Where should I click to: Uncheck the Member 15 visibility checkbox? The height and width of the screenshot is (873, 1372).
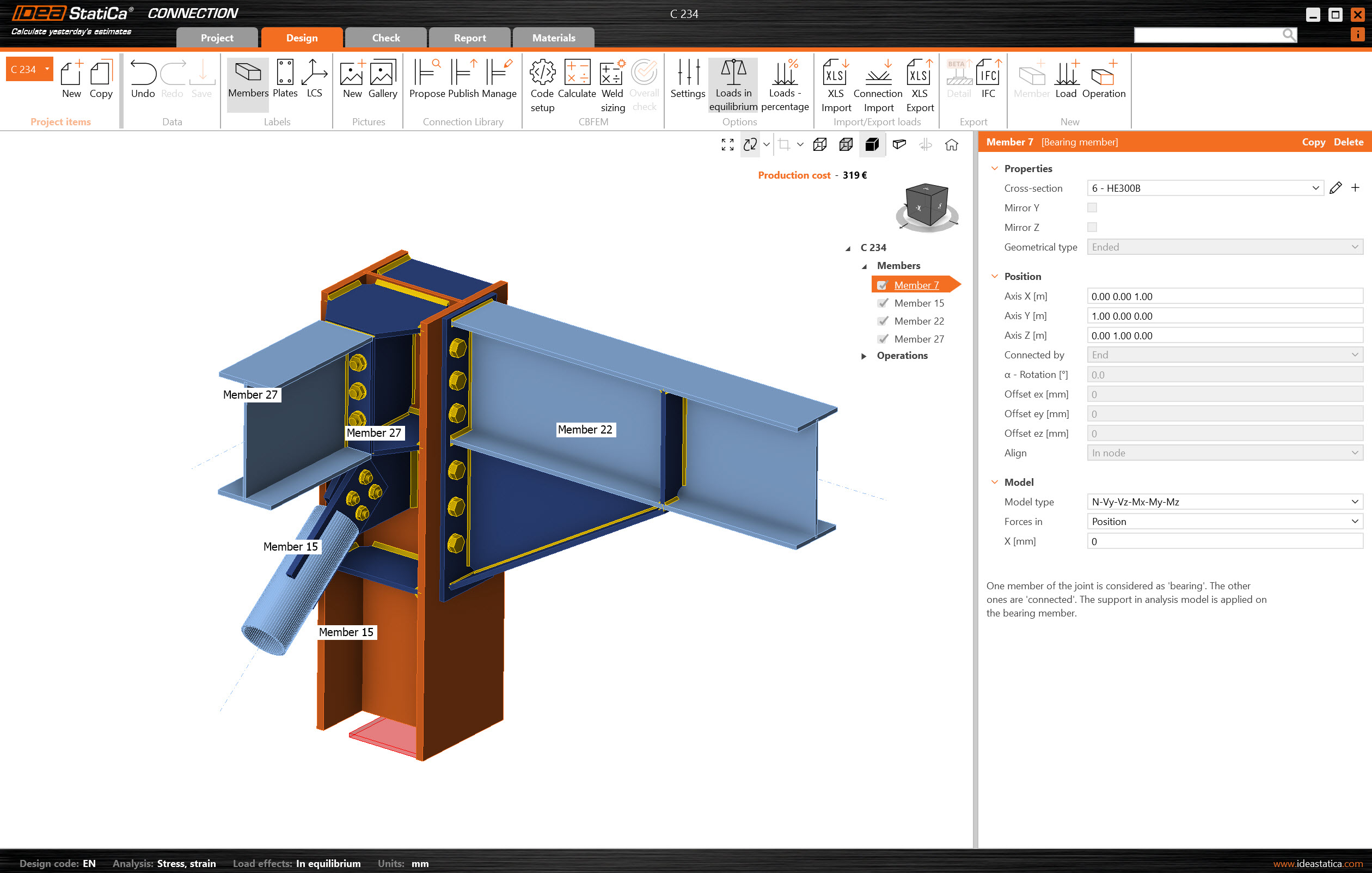click(883, 303)
